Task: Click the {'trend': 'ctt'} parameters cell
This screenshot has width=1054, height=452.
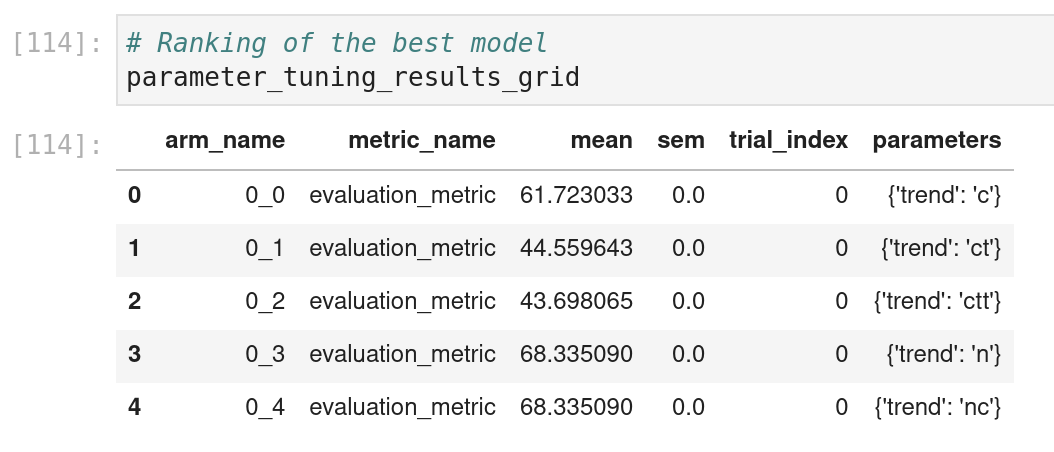Action: [937, 301]
